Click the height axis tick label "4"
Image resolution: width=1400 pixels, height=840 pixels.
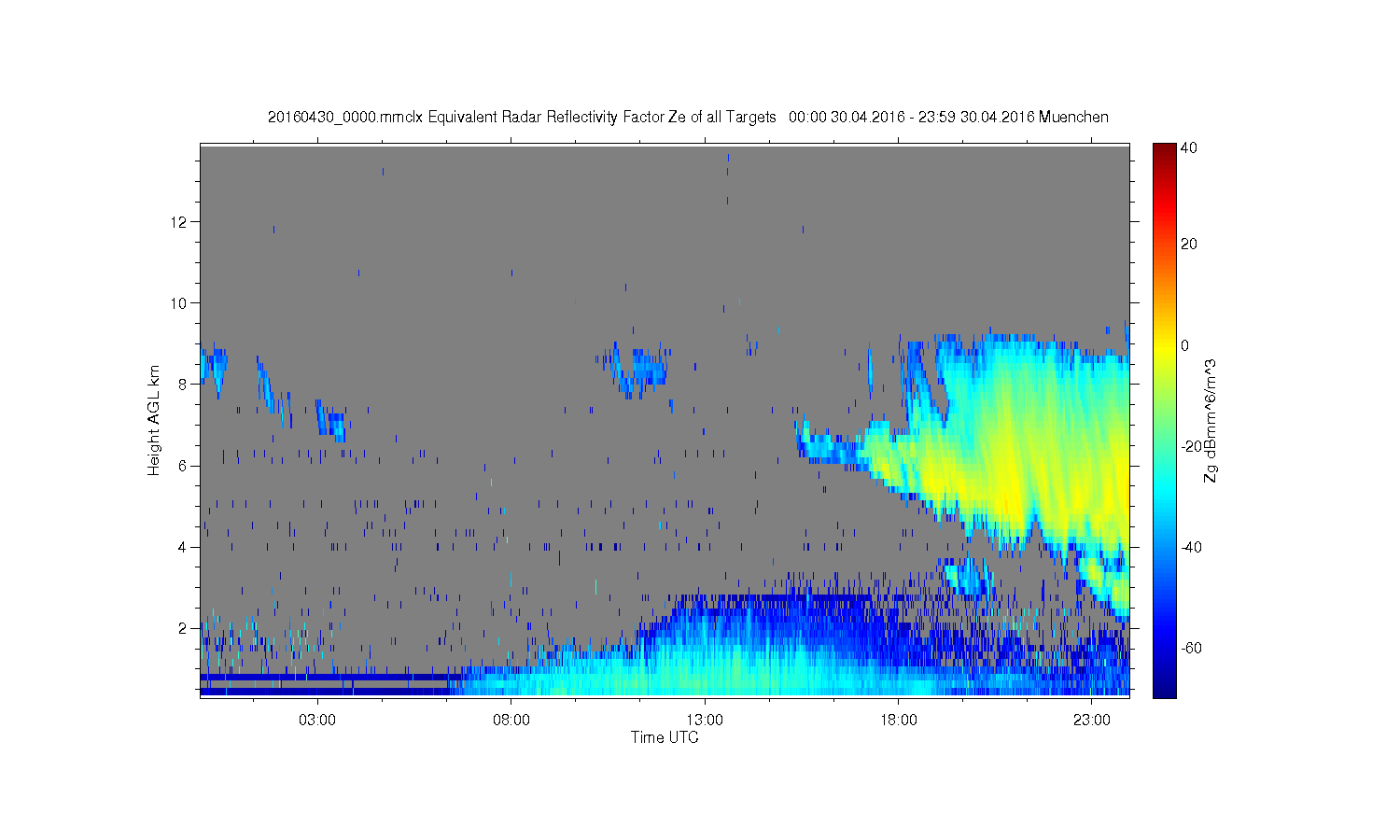185,547
